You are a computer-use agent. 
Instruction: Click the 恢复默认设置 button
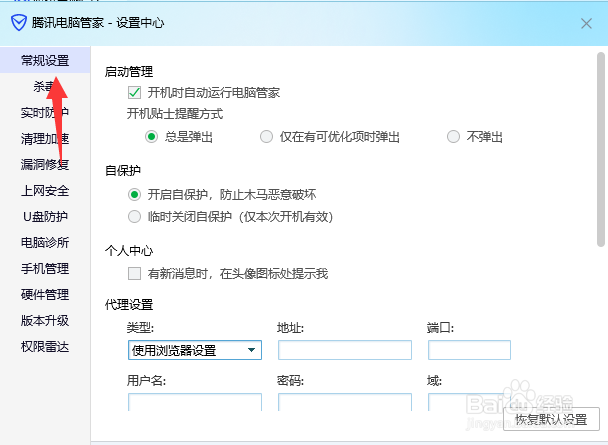coord(551,420)
